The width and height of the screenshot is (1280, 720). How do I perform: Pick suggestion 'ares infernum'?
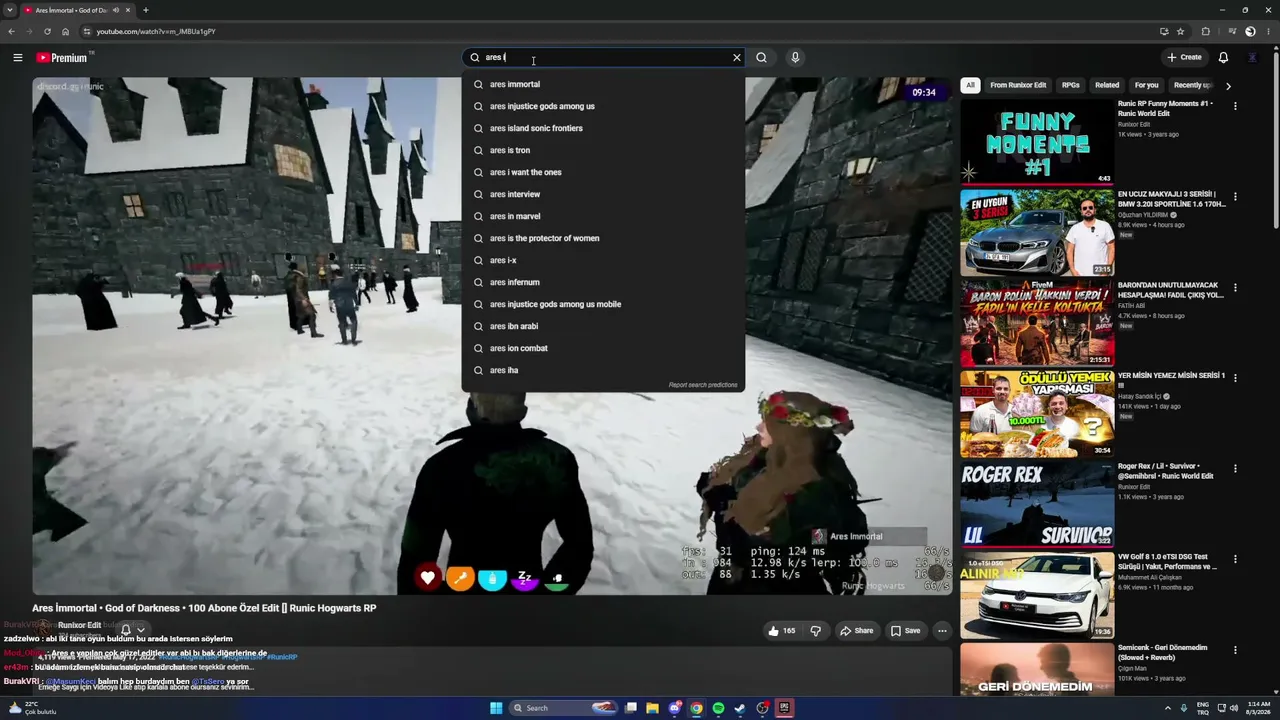tap(603, 282)
